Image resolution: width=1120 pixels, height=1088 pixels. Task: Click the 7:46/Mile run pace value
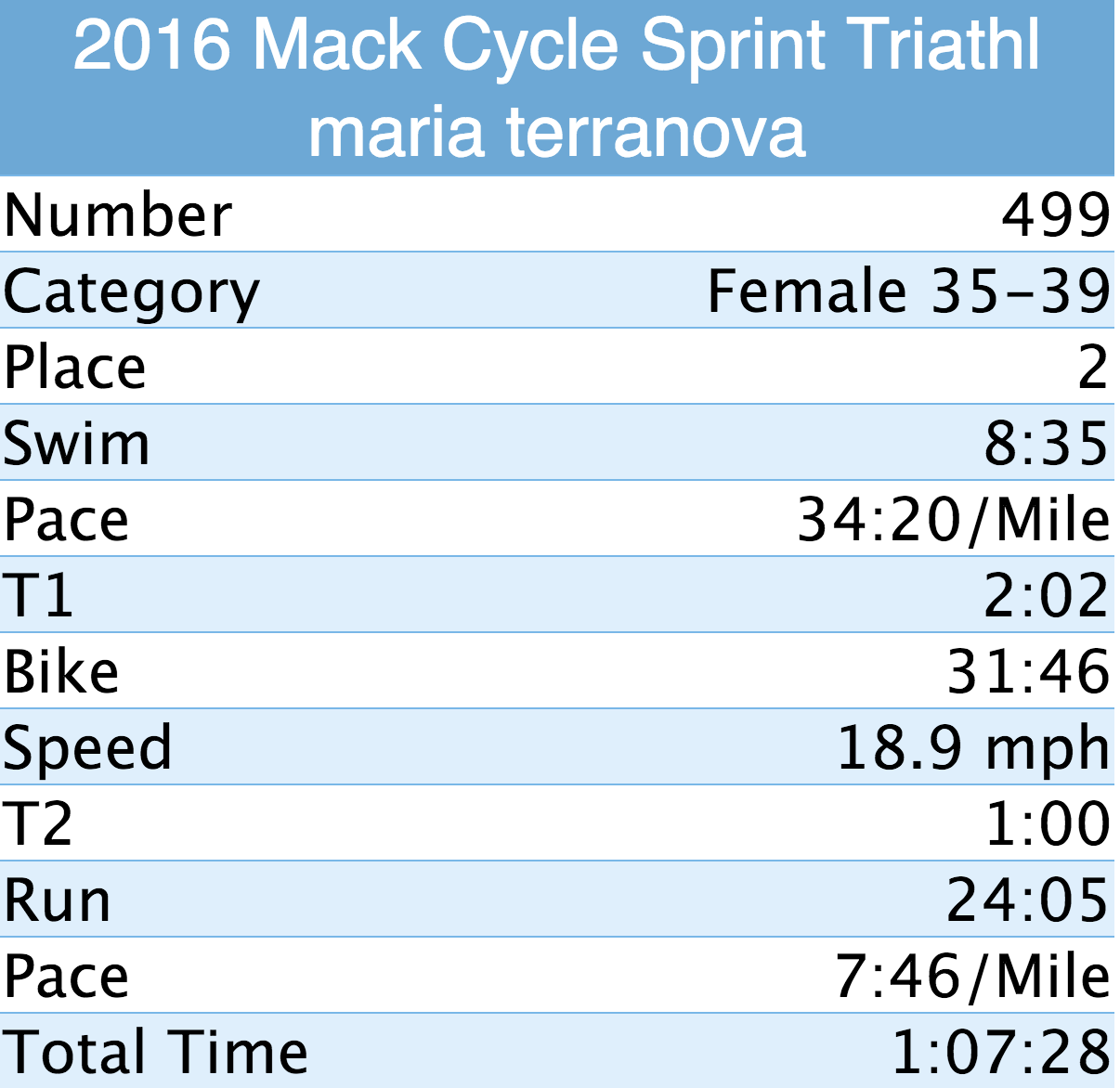(x=972, y=977)
